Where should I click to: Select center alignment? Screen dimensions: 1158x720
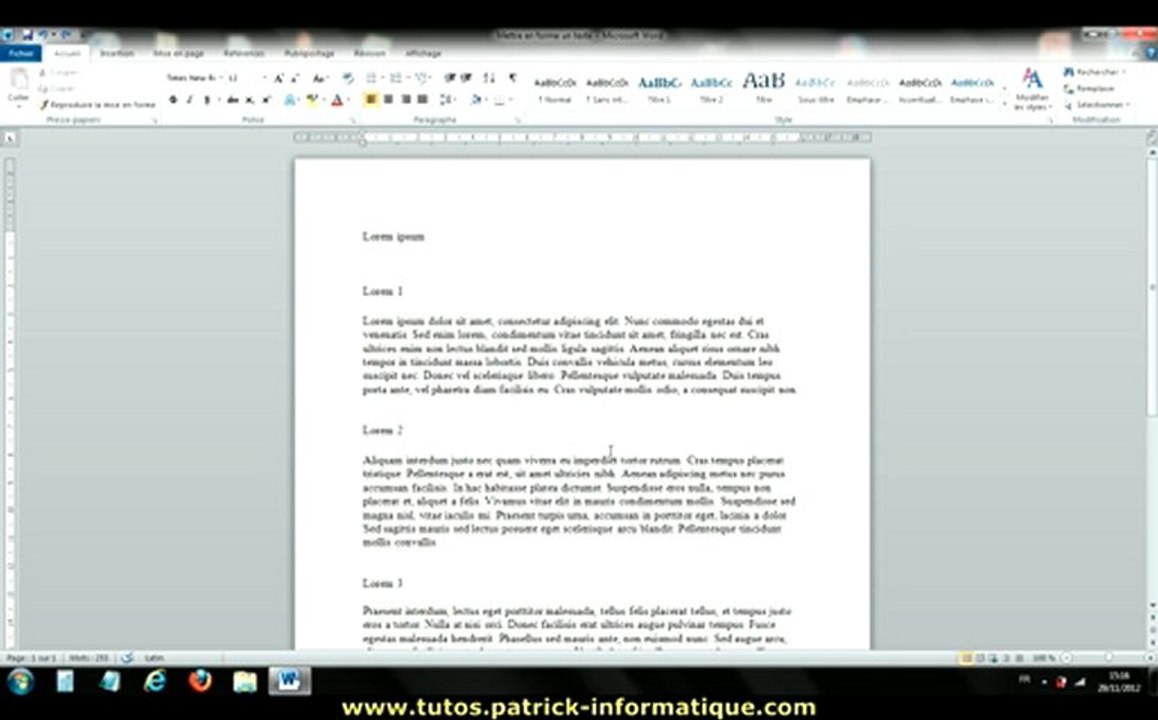coord(388,99)
